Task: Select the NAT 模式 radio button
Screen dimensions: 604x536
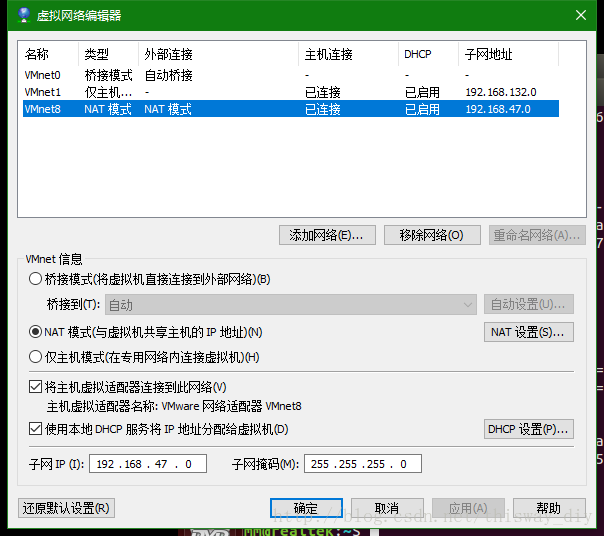Action: point(35,332)
